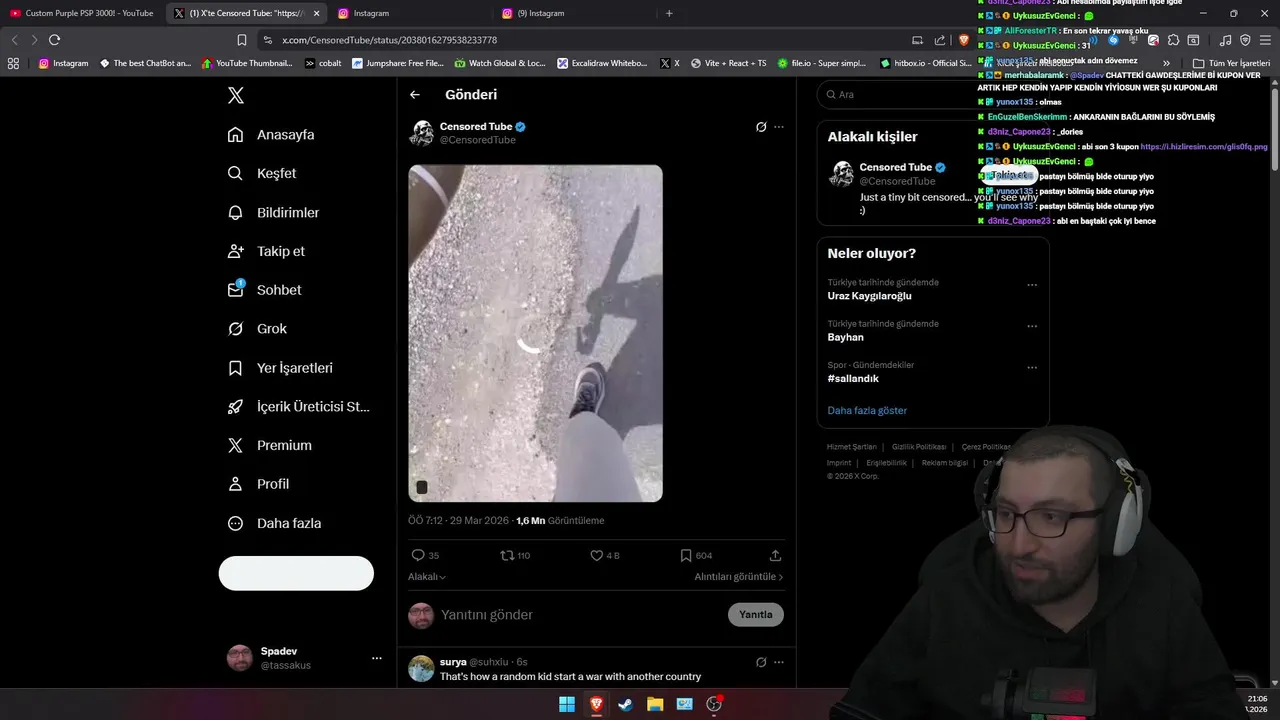The height and width of the screenshot is (720, 1280).
Task: Reload the page
Action: click(x=54, y=40)
